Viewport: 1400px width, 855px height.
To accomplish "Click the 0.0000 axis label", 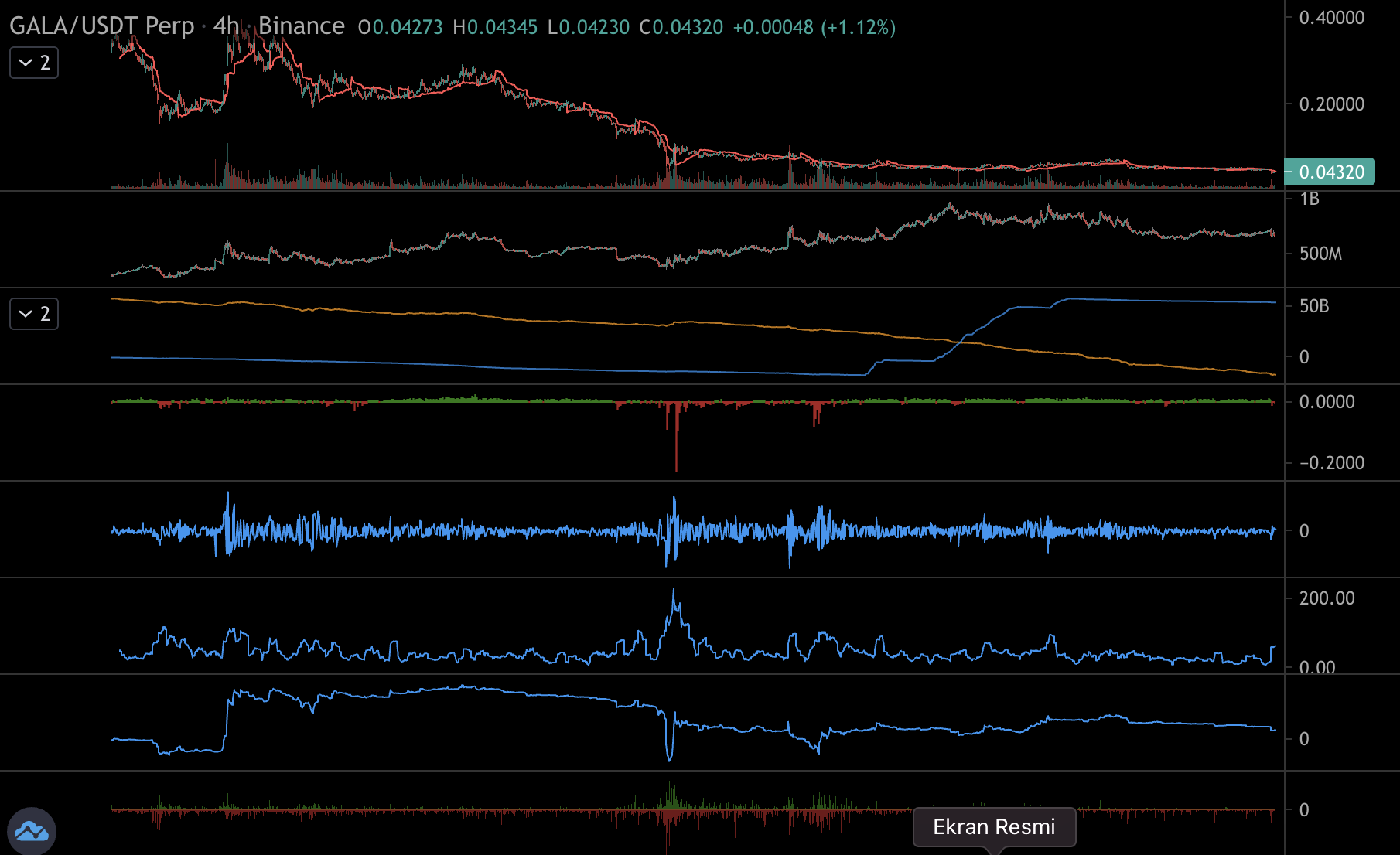I will (x=1327, y=402).
